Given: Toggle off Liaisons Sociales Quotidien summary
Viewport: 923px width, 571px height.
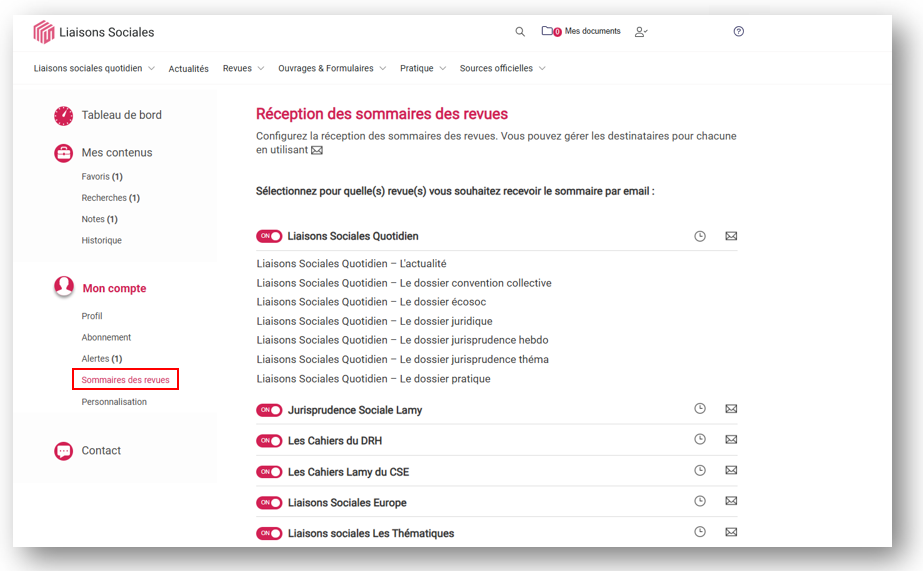Looking at the screenshot, I should tap(269, 236).
